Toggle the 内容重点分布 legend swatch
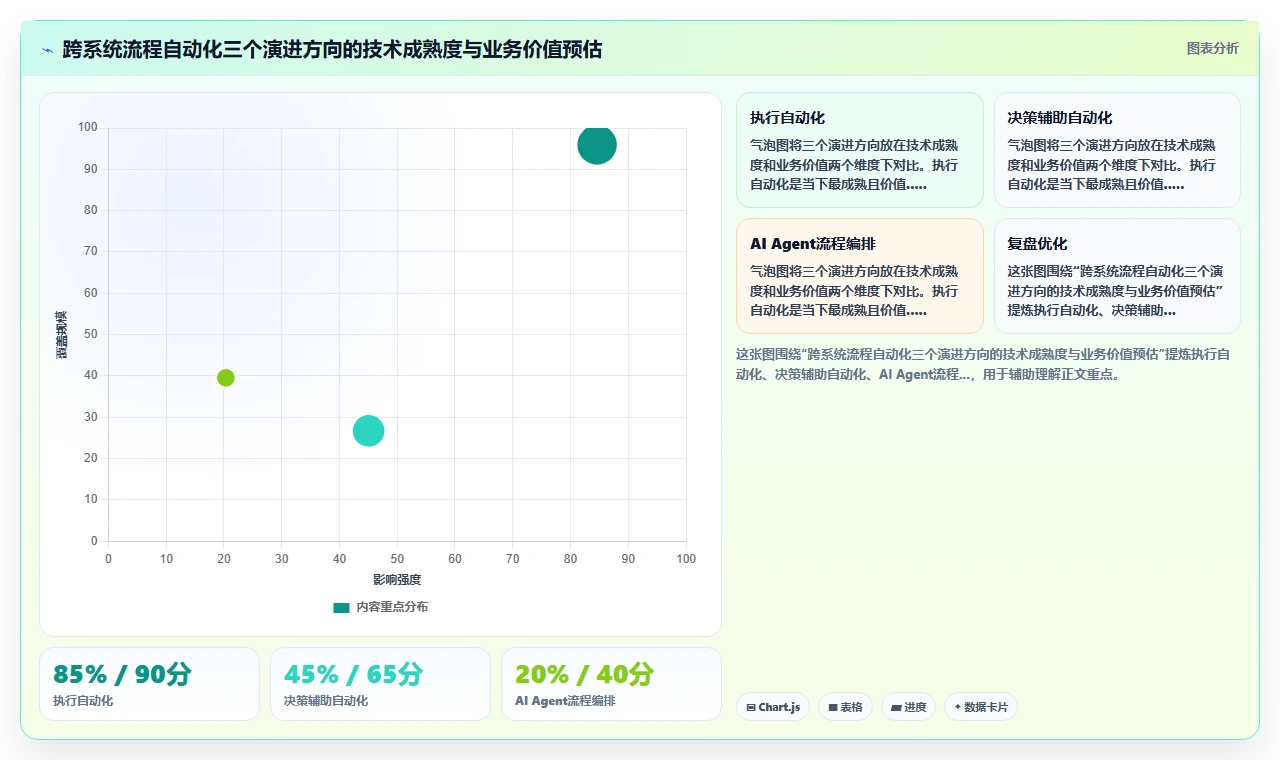This screenshot has height=760, width=1280. click(x=342, y=607)
